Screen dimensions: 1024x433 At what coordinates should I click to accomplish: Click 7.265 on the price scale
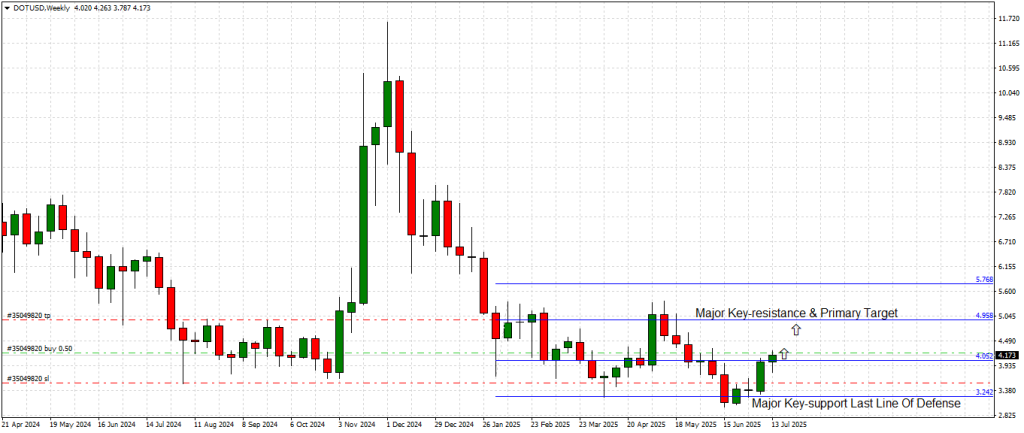point(1009,217)
